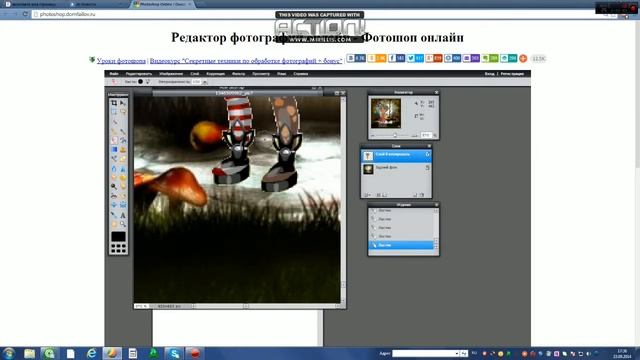Open the Видеокурс photo processing link

[x=246, y=61]
